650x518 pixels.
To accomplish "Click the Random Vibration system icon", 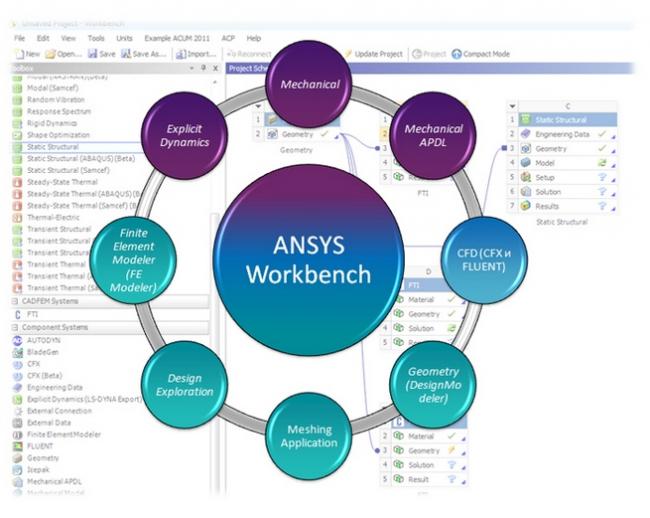I will coord(17,100).
